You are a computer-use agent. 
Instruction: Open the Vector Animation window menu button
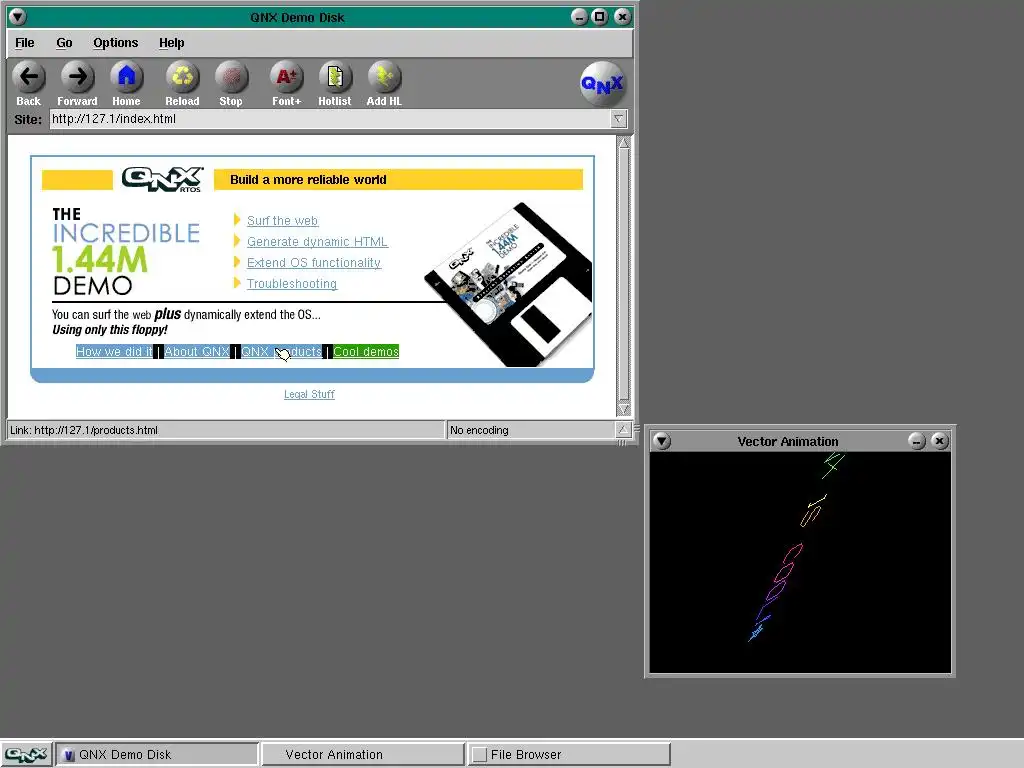662,441
